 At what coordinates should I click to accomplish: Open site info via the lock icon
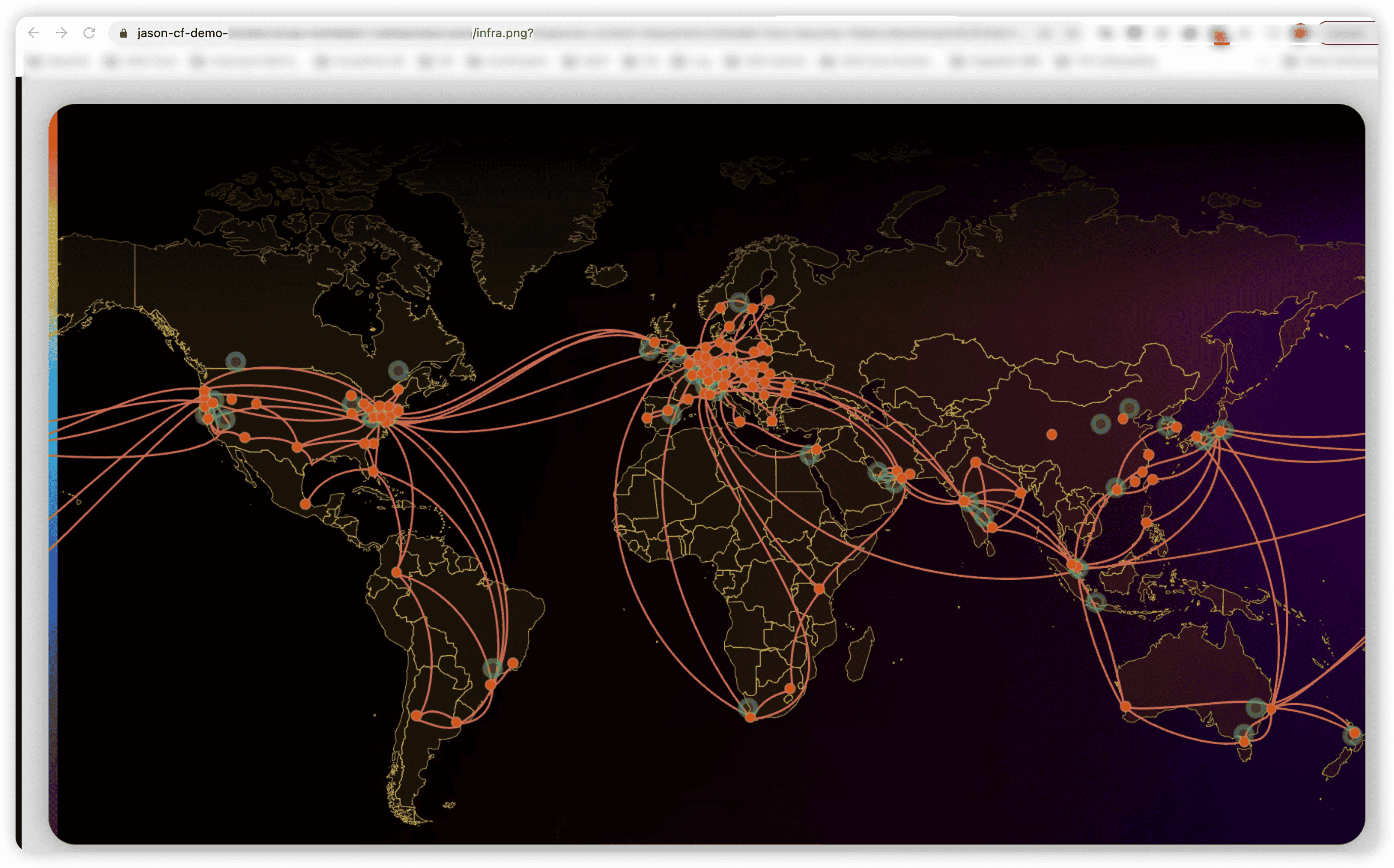(123, 33)
